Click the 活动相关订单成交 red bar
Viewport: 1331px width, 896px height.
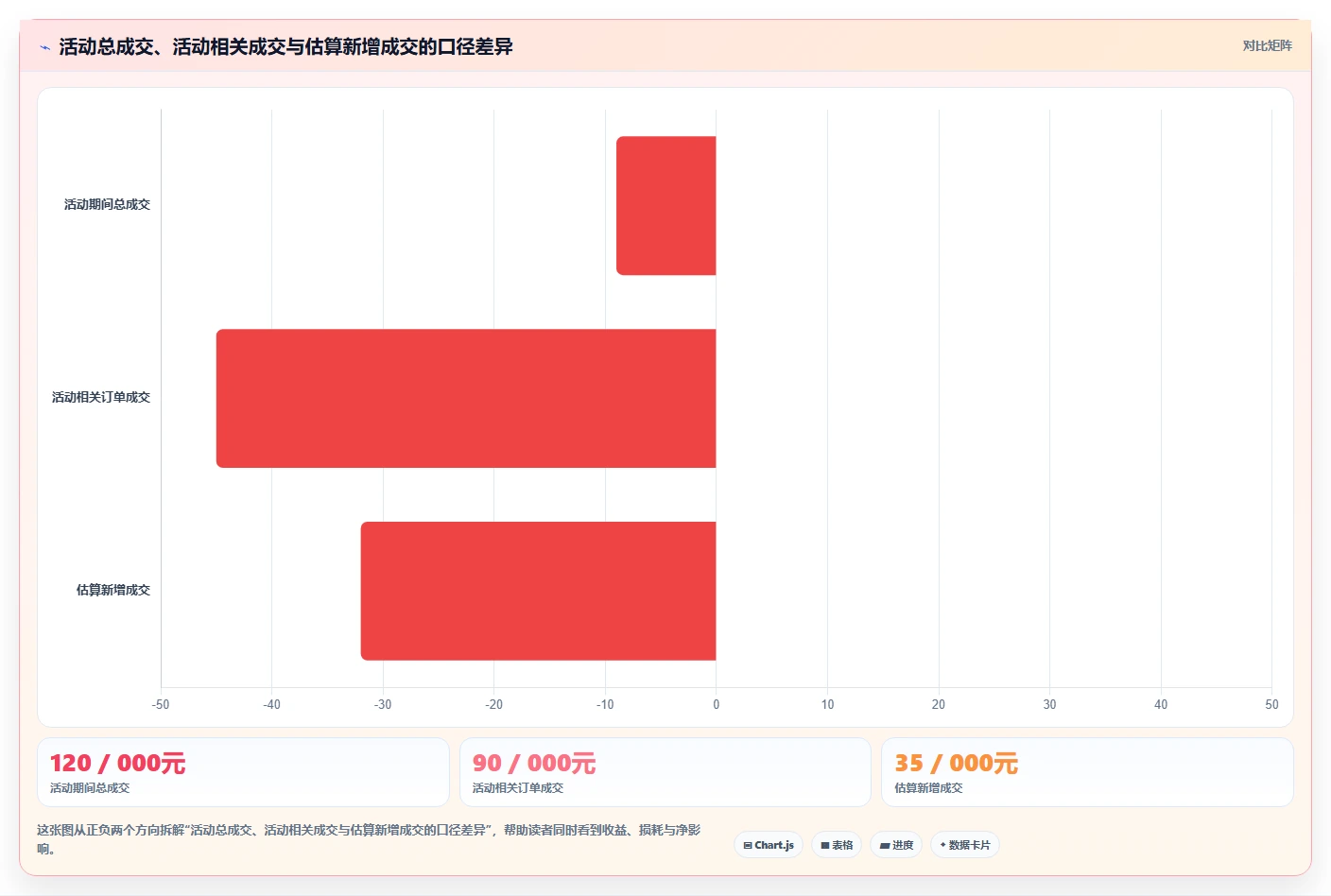tap(466, 398)
